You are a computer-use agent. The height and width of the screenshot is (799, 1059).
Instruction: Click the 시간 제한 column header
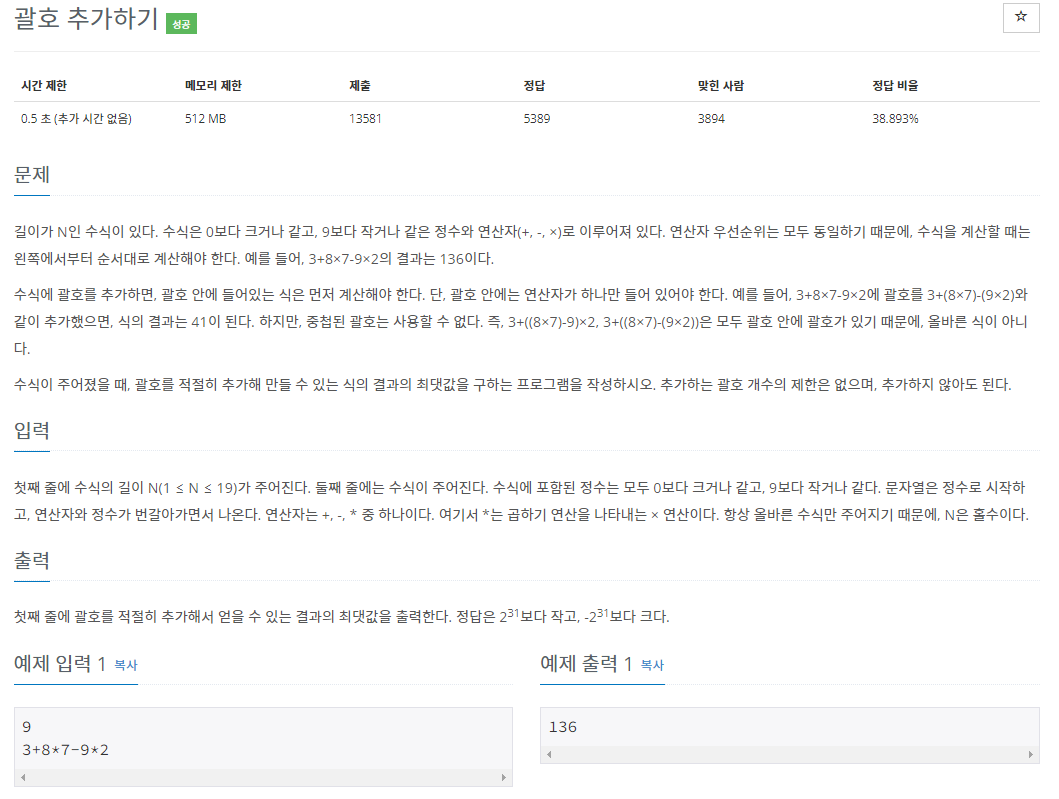point(44,86)
